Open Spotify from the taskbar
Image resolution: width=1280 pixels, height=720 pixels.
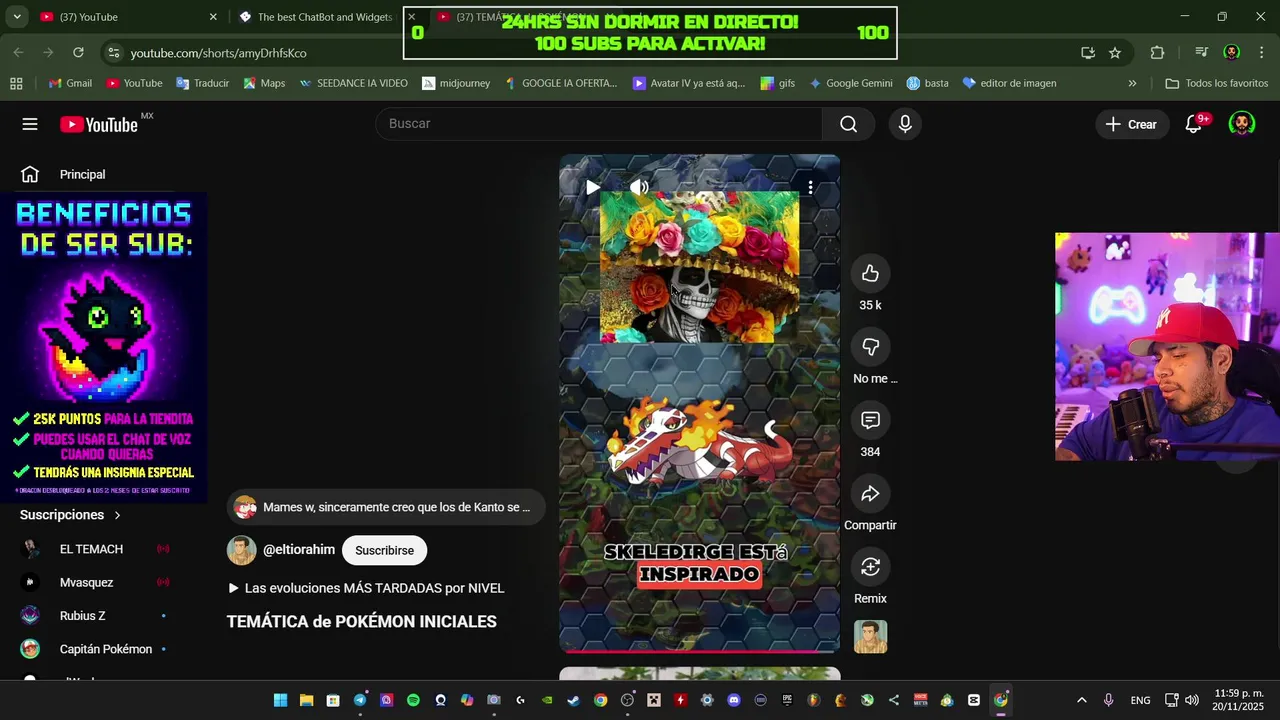[413, 700]
